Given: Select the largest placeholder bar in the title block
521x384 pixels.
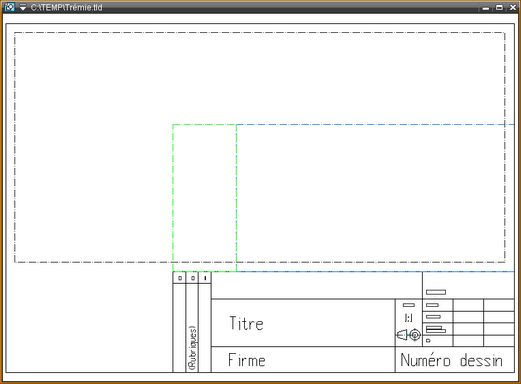Looking at the screenshot, I should click(x=436, y=292).
